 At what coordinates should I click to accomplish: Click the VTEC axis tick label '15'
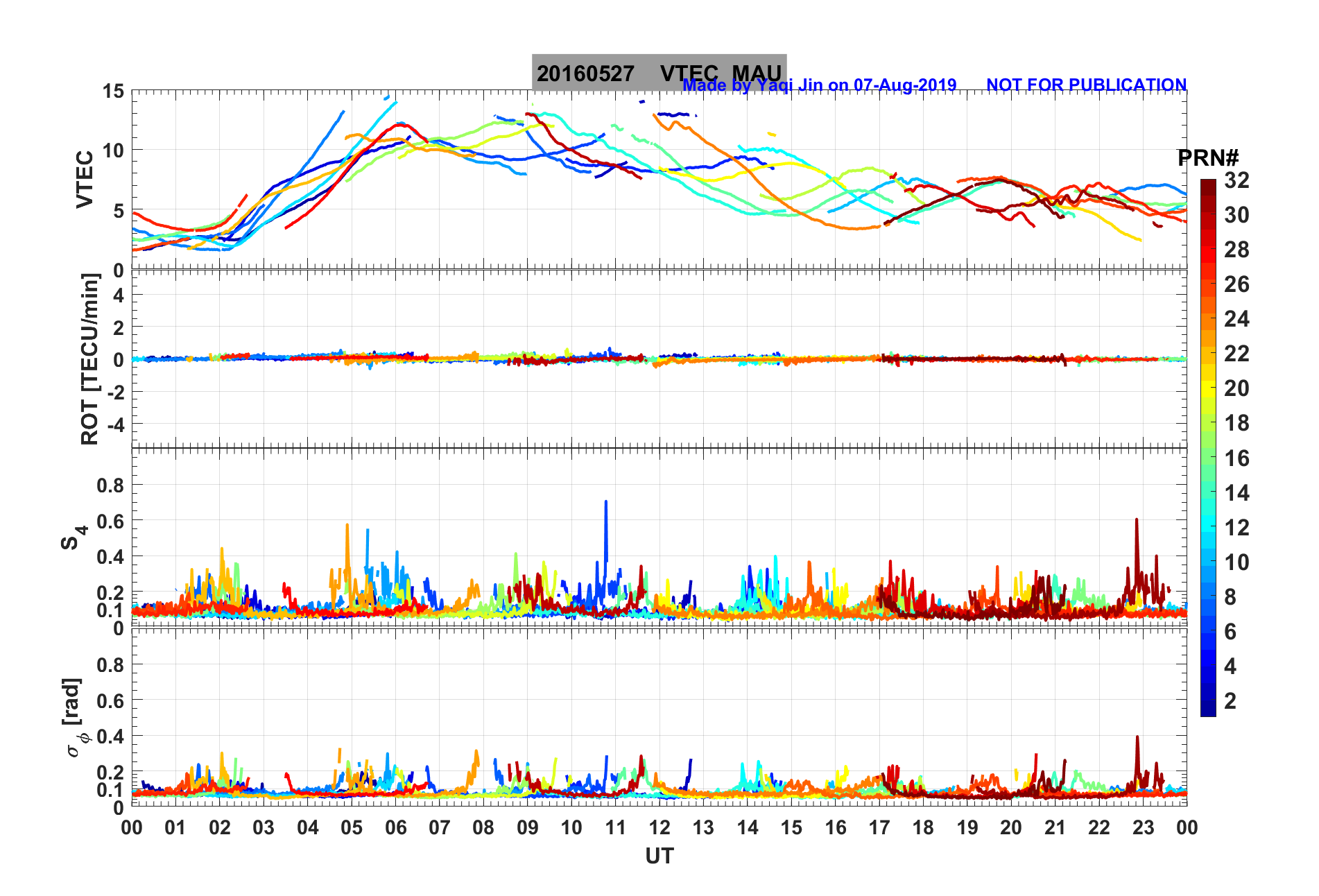pos(113,91)
